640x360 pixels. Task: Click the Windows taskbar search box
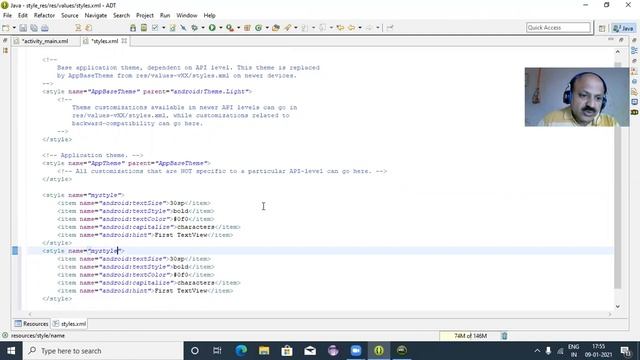(x=102, y=351)
